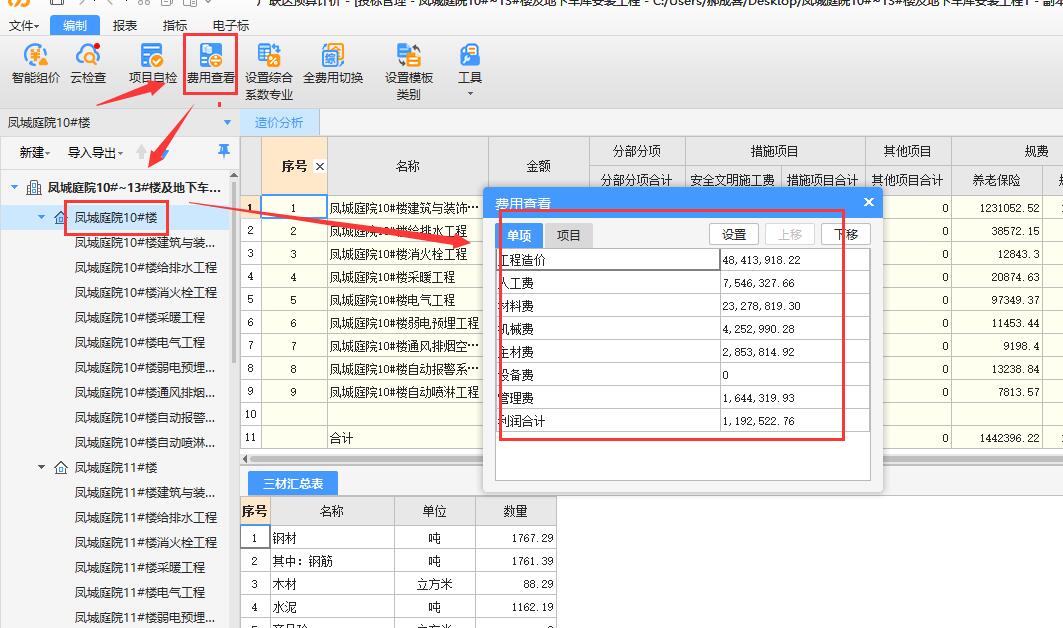
Task: Click the 机械费 value 4,252,990.28
Action: (758, 329)
